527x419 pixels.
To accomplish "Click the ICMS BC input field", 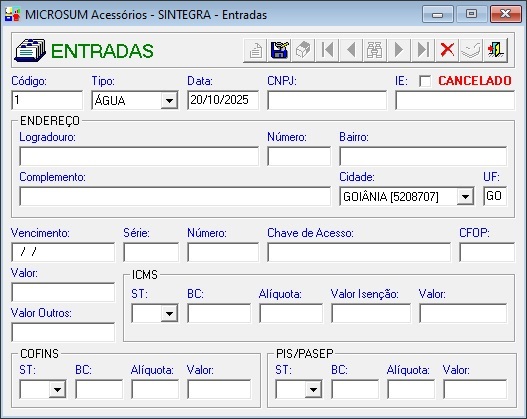I will pos(219,313).
